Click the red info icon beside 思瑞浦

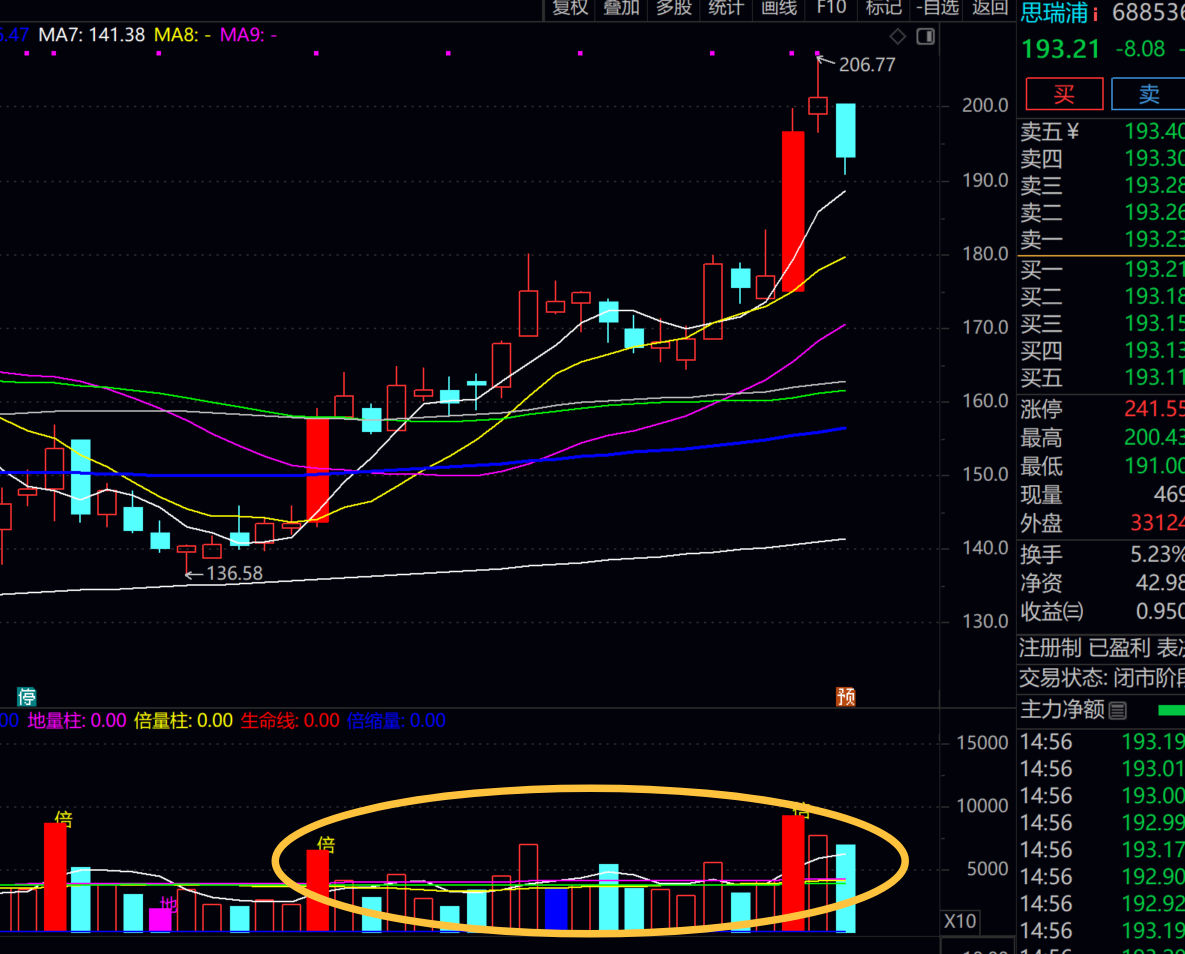(1096, 14)
